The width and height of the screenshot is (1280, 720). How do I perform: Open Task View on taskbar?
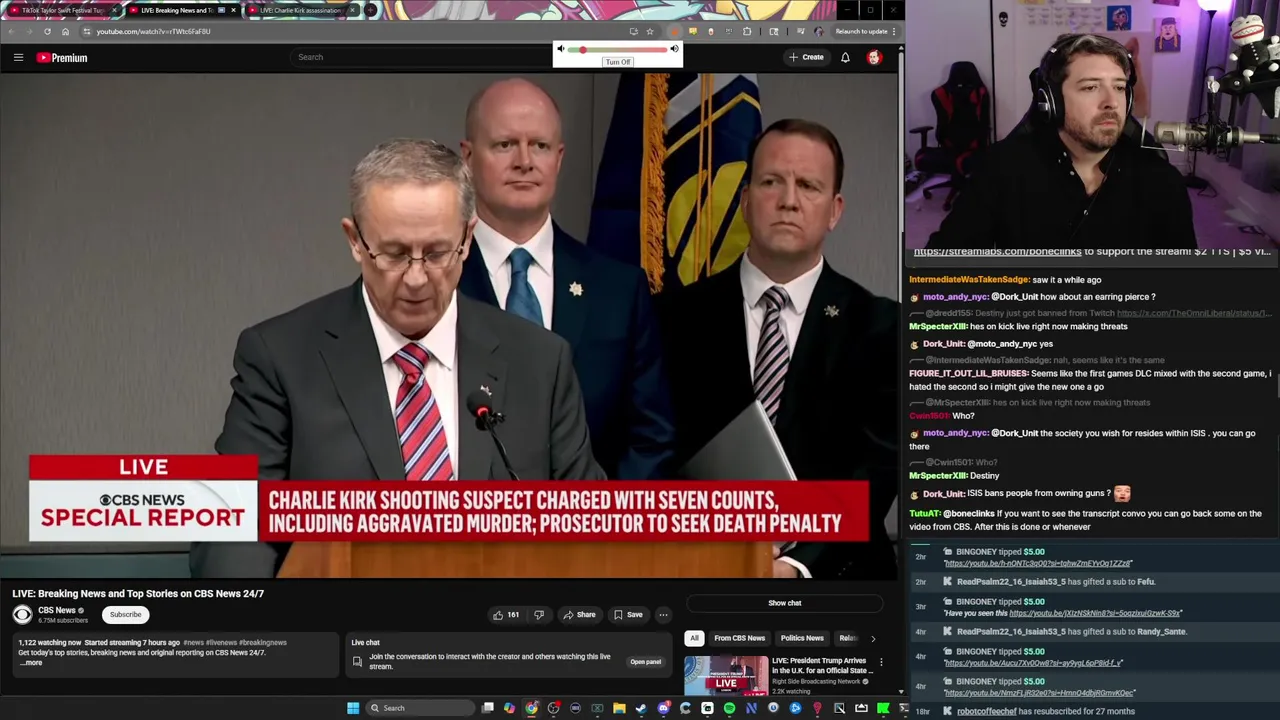(487, 708)
